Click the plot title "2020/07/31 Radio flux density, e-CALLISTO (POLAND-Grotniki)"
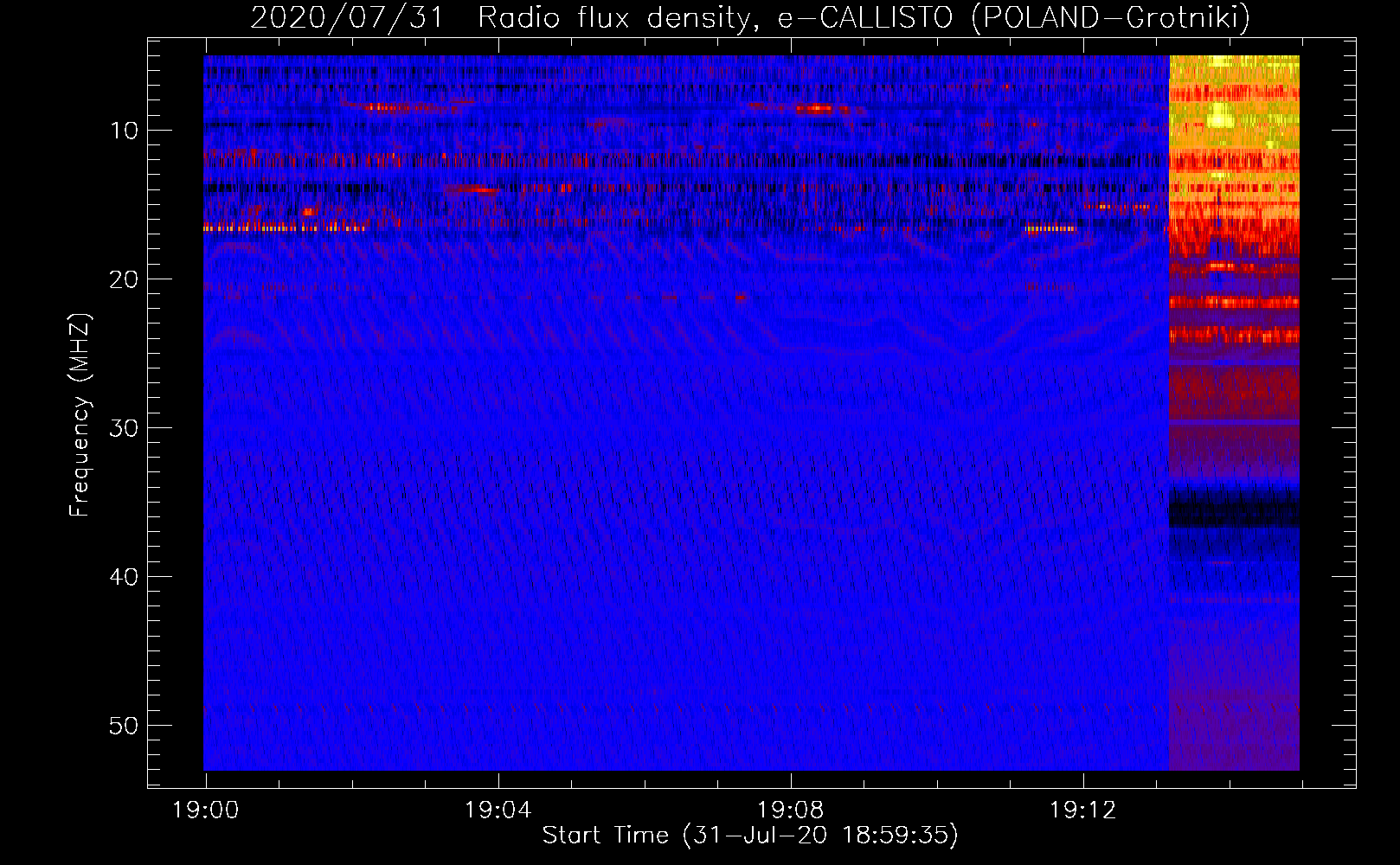The image size is (1400, 865). click(750, 17)
